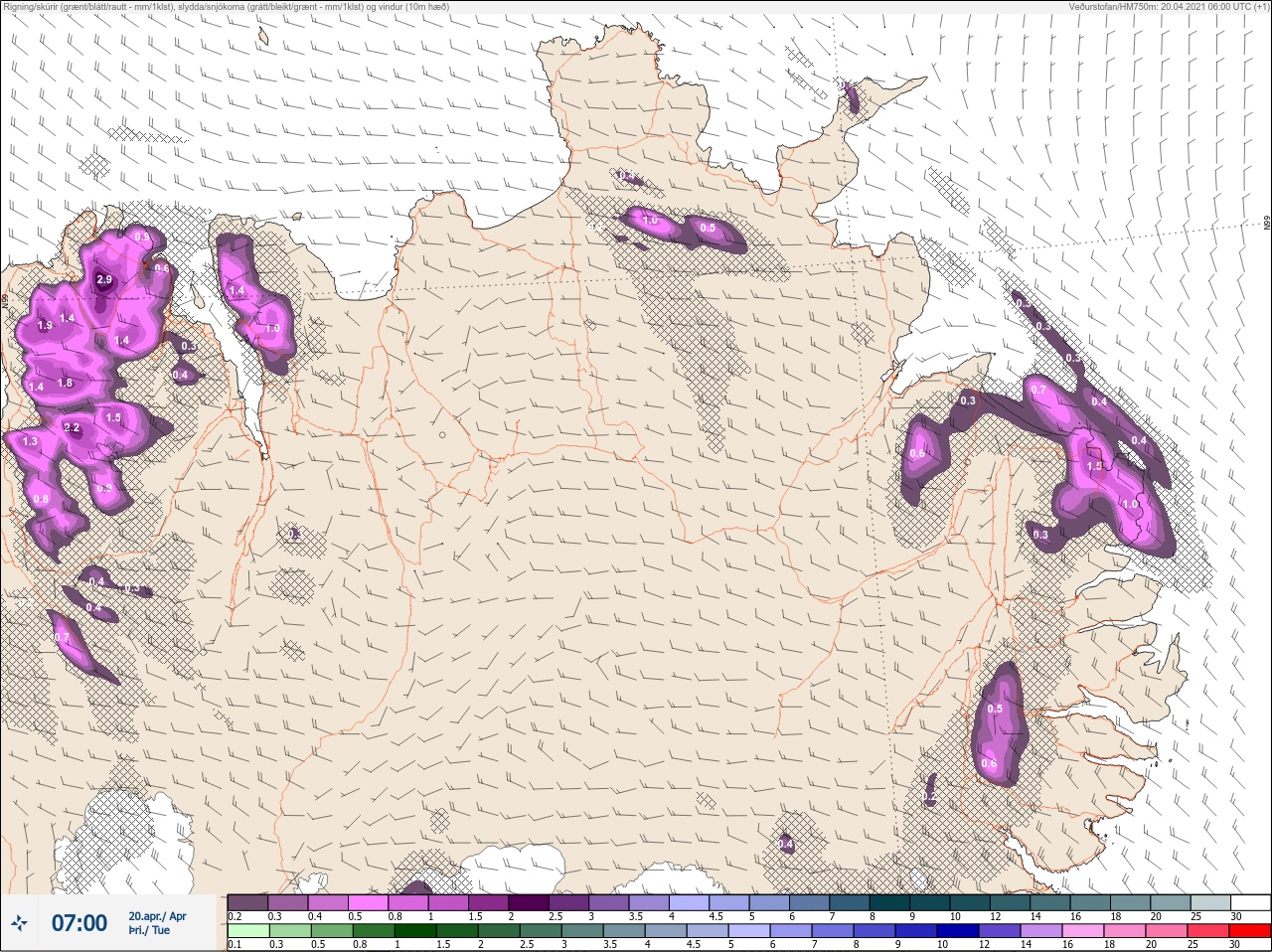Image resolution: width=1272 pixels, height=952 pixels.
Task: Select the white 30 swatch in purple legend
Action: pos(1250,902)
